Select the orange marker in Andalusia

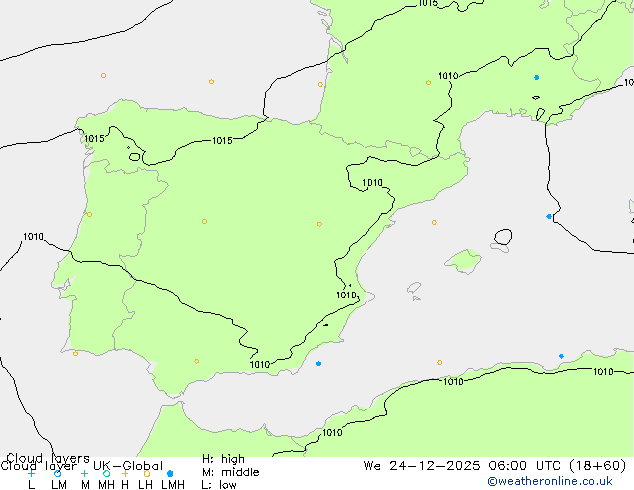(x=197, y=361)
